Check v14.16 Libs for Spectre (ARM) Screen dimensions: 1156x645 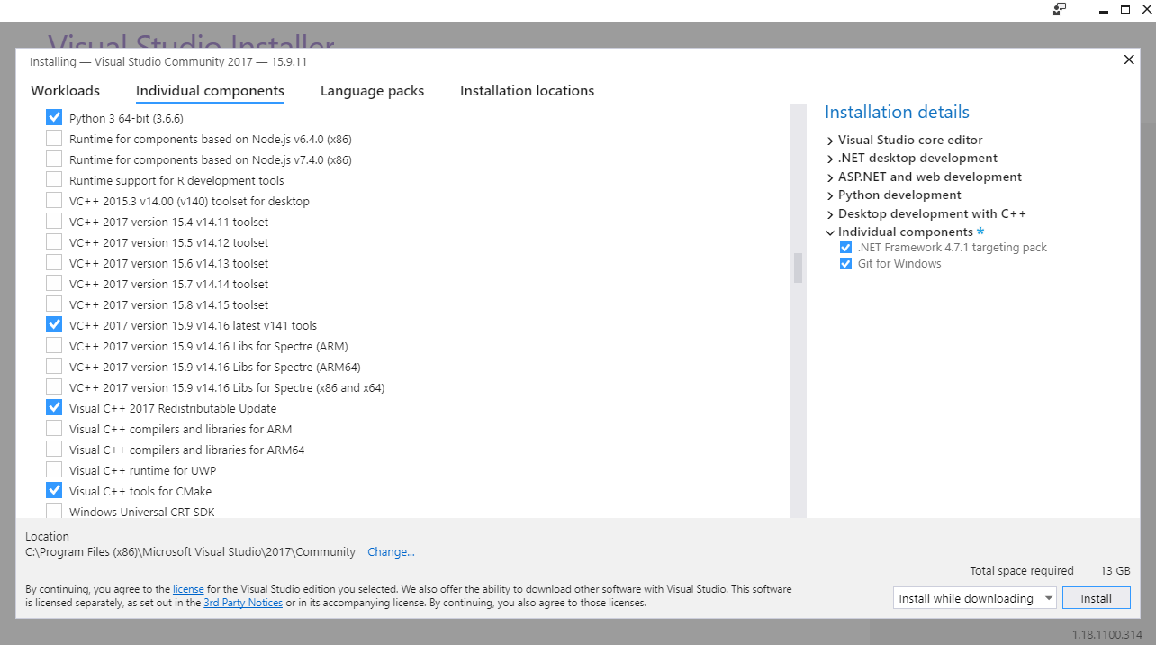54,345
